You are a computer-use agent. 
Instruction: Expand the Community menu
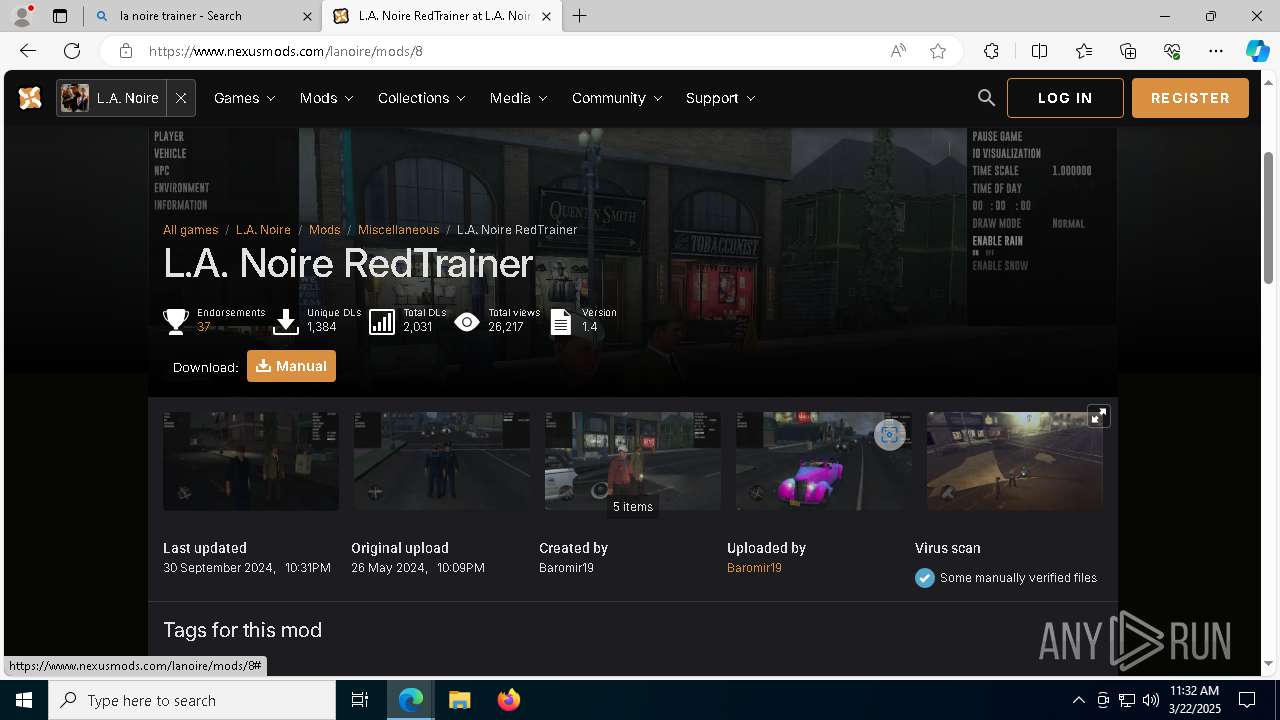(x=617, y=98)
